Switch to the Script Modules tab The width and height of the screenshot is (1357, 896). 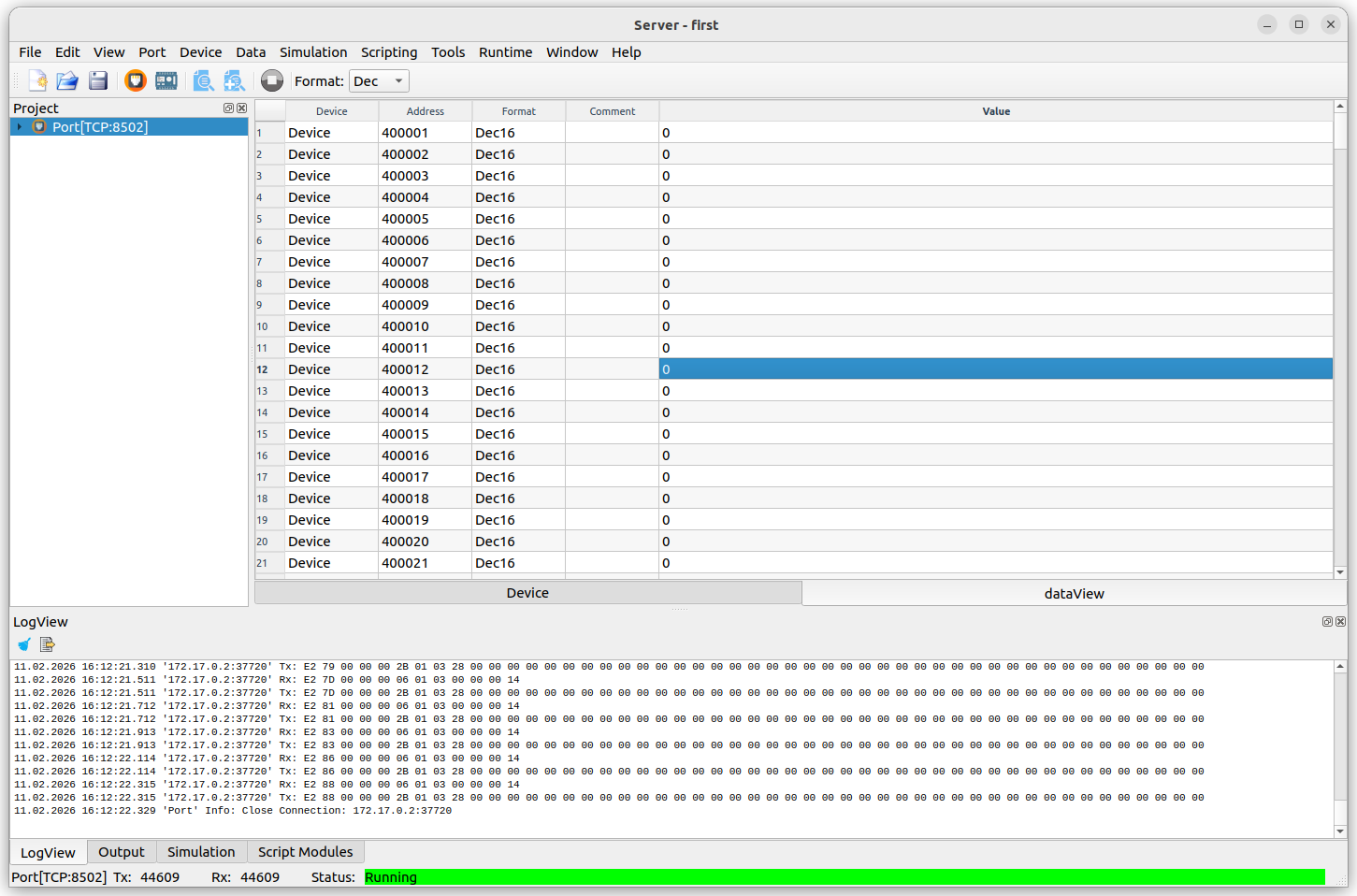(x=305, y=851)
